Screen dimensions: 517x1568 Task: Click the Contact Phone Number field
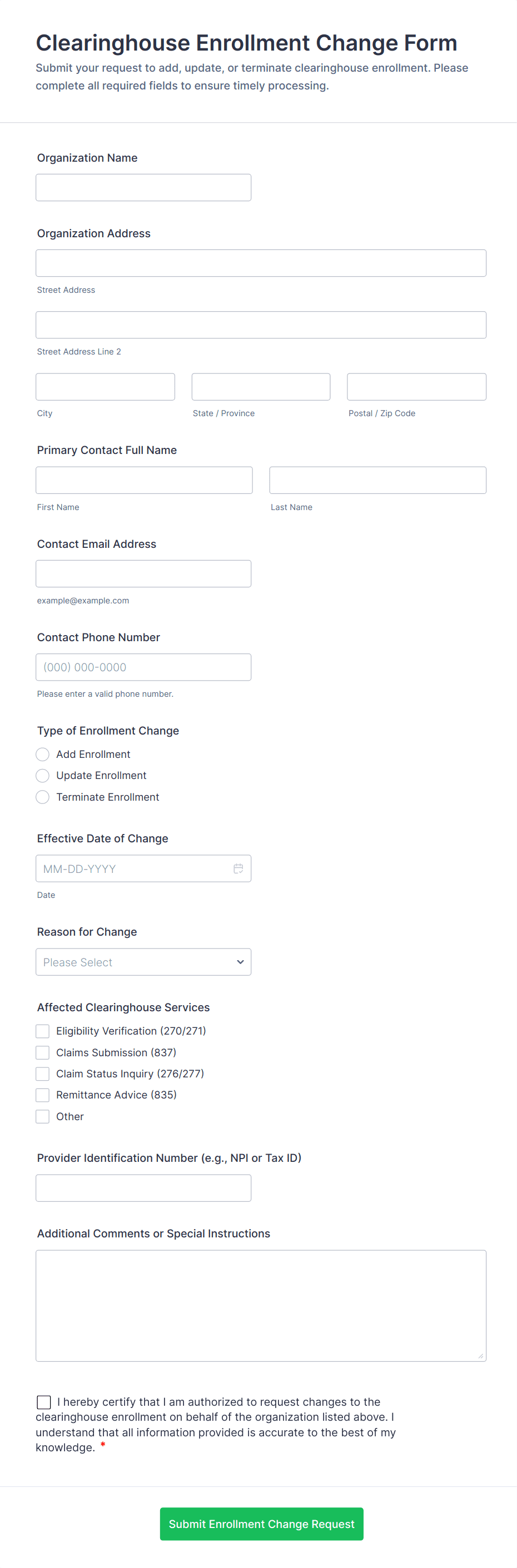pos(143,667)
